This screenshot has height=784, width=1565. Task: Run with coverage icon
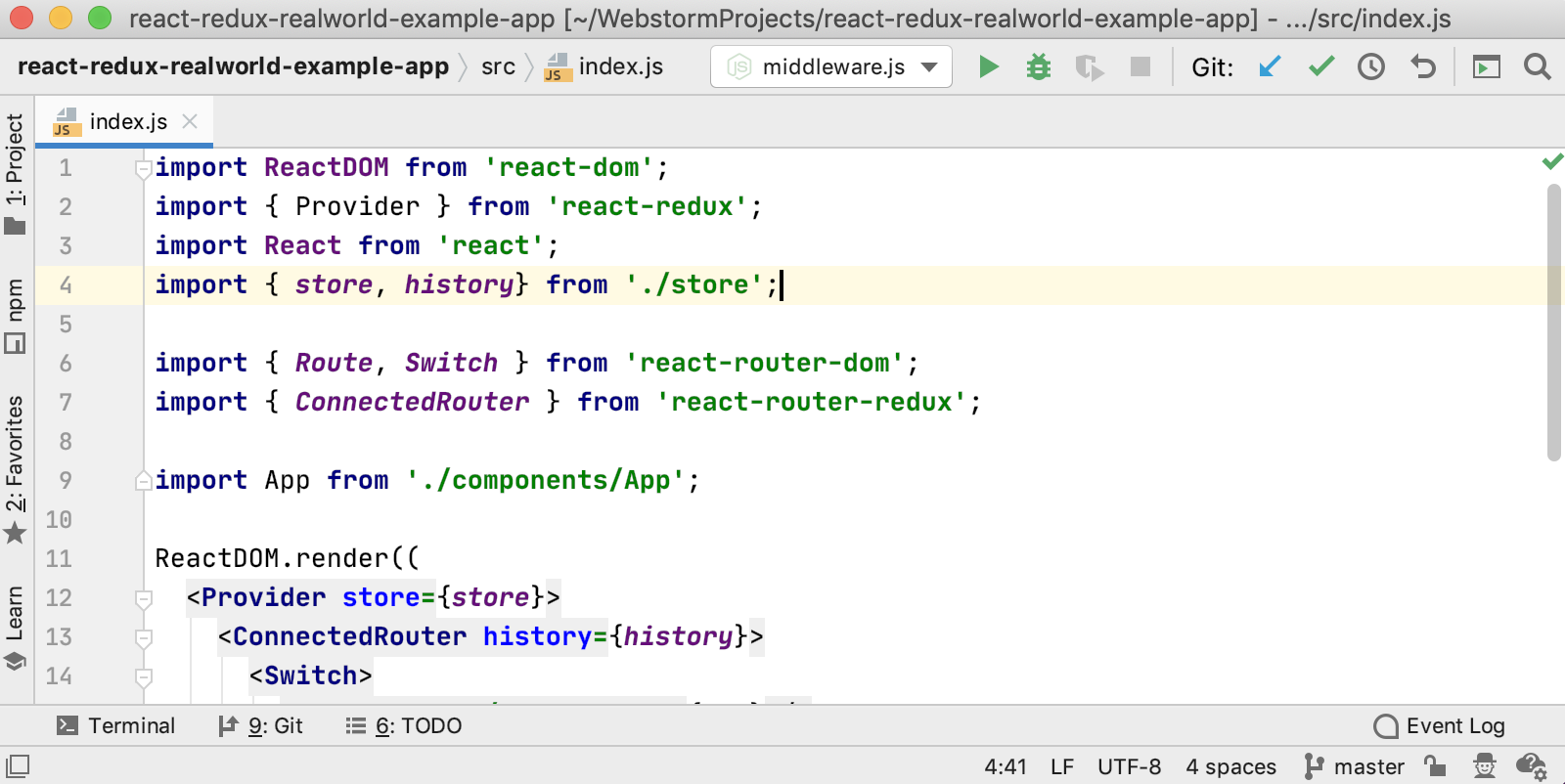point(1089,66)
